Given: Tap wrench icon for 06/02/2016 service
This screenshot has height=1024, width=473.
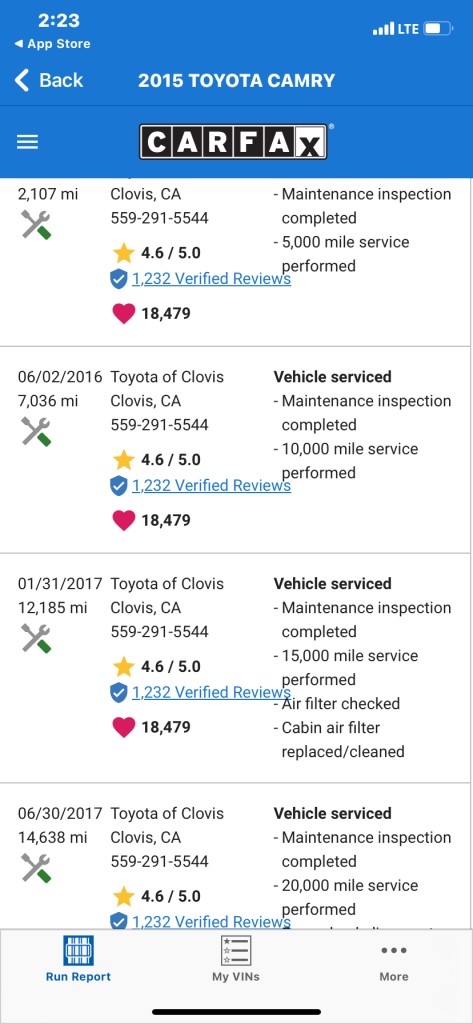Looking at the screenshot, I should tap(36, 432).
